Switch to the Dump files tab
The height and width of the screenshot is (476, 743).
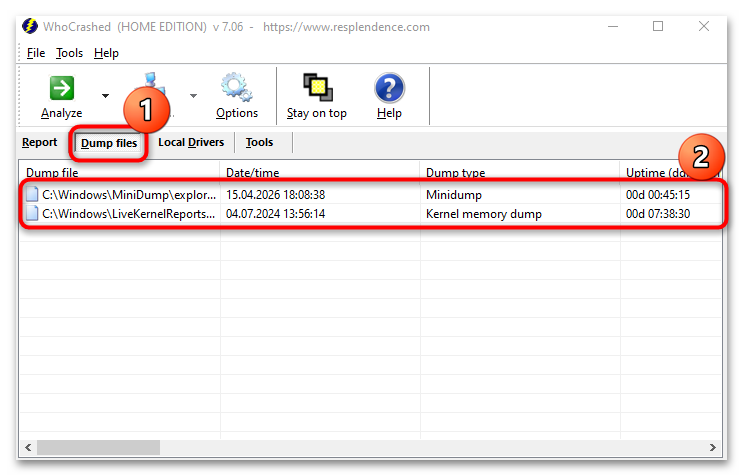[109, 143]
